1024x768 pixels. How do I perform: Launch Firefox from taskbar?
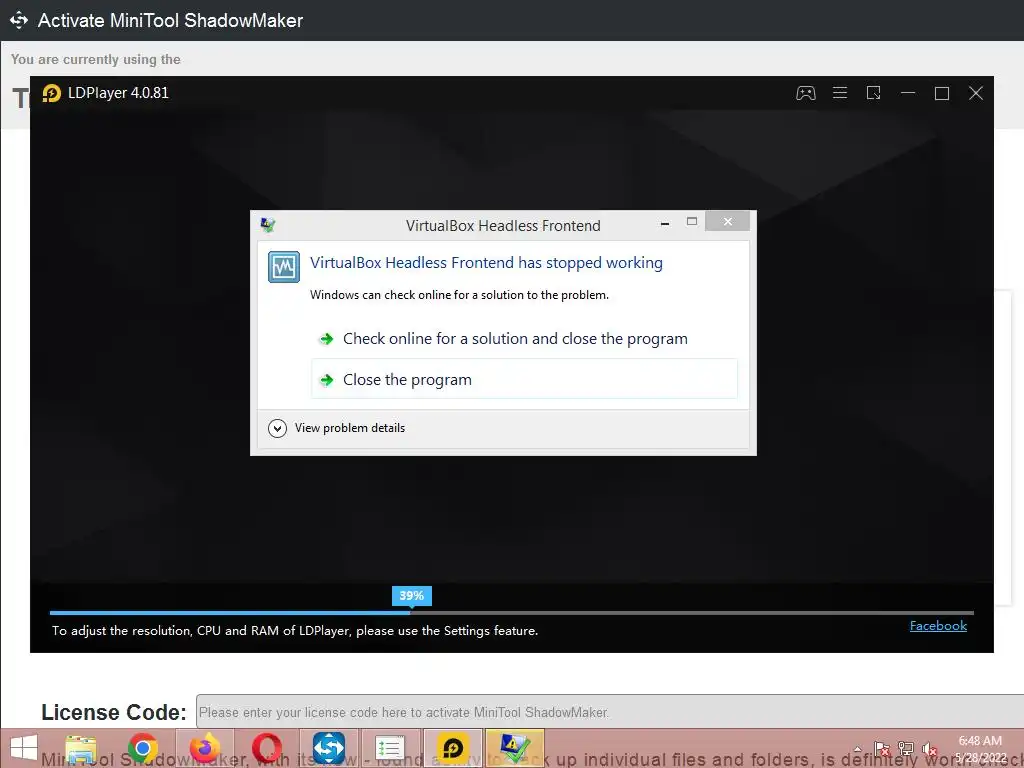click(x=204, y=748)
